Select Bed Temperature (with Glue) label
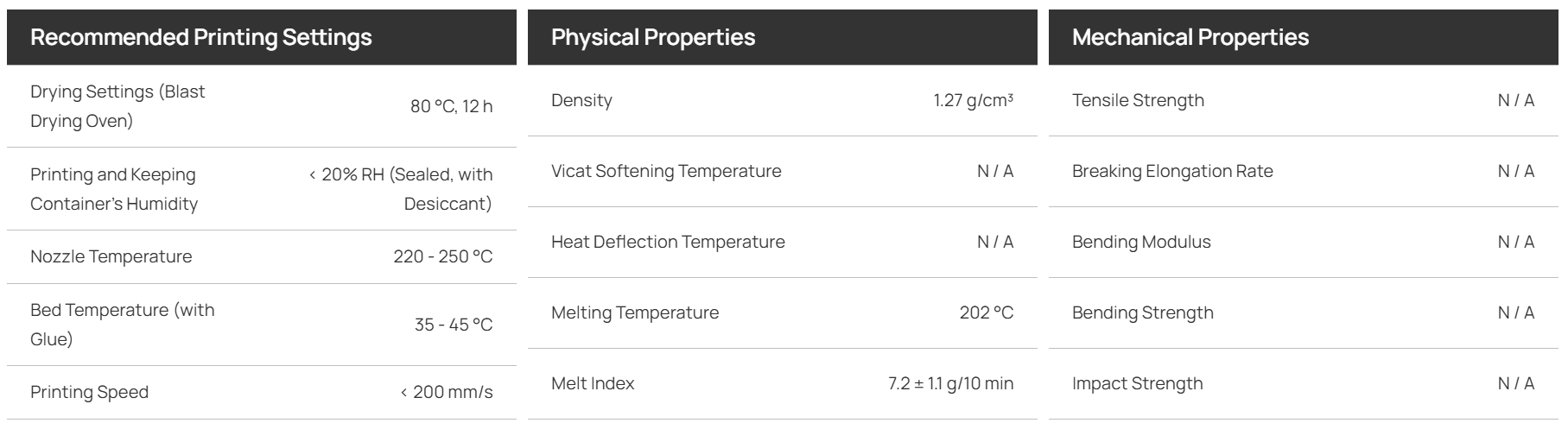Viewport: 1568px width, 423px height. coord(123,325)
